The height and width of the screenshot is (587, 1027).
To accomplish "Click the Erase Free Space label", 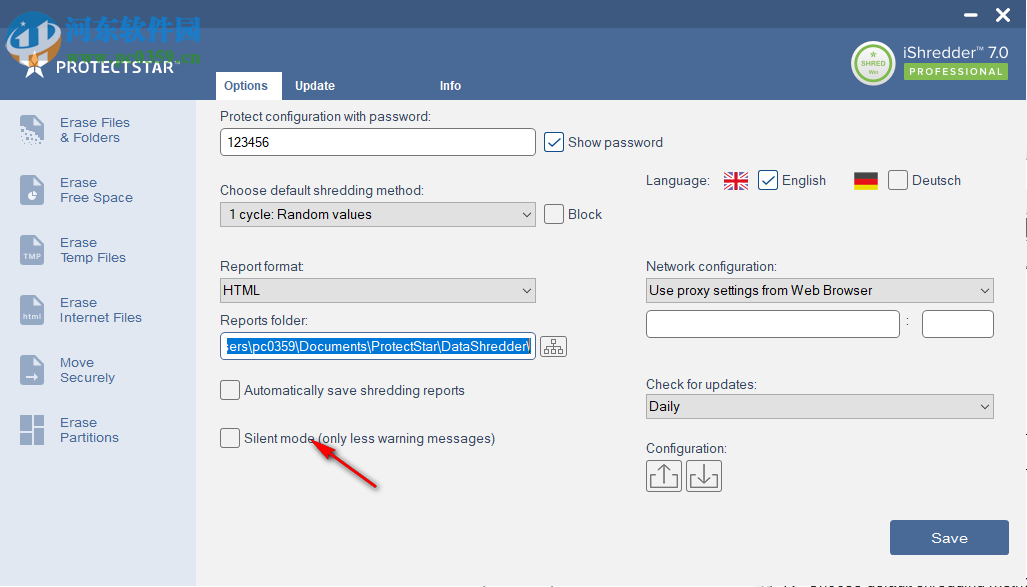I will 96,190.
